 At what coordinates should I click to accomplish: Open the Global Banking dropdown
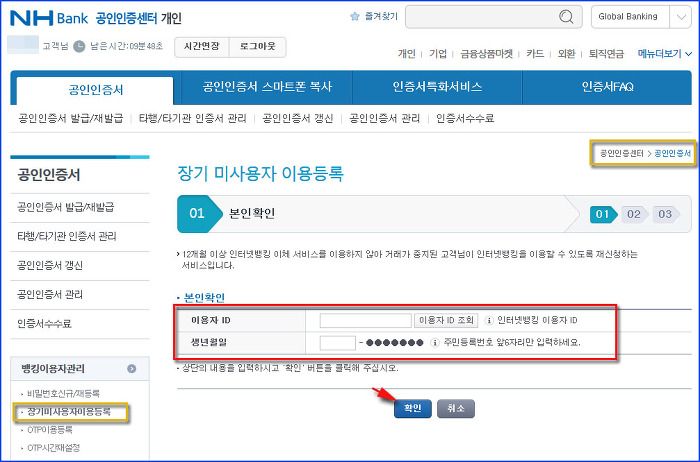click(641, 17)
